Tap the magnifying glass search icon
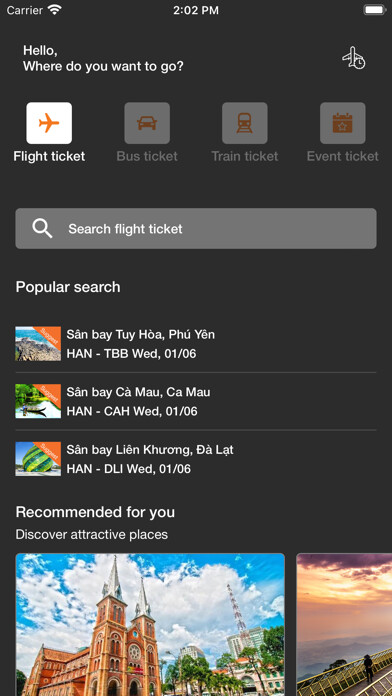The width and height of the screenshot is (392, 696). [x=42, y=229]
